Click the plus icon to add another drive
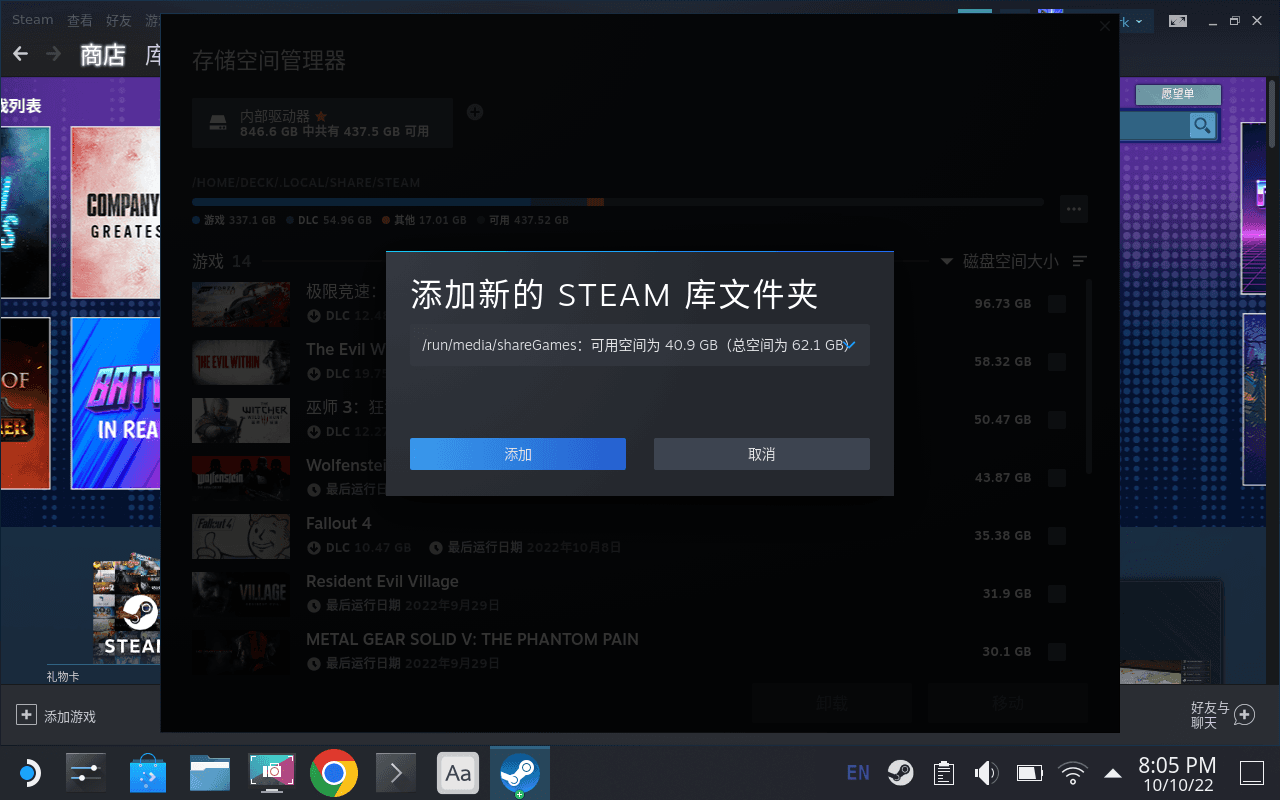Image resolution: width=1280 pixels, height=800 pixels. tap(475, 111)
